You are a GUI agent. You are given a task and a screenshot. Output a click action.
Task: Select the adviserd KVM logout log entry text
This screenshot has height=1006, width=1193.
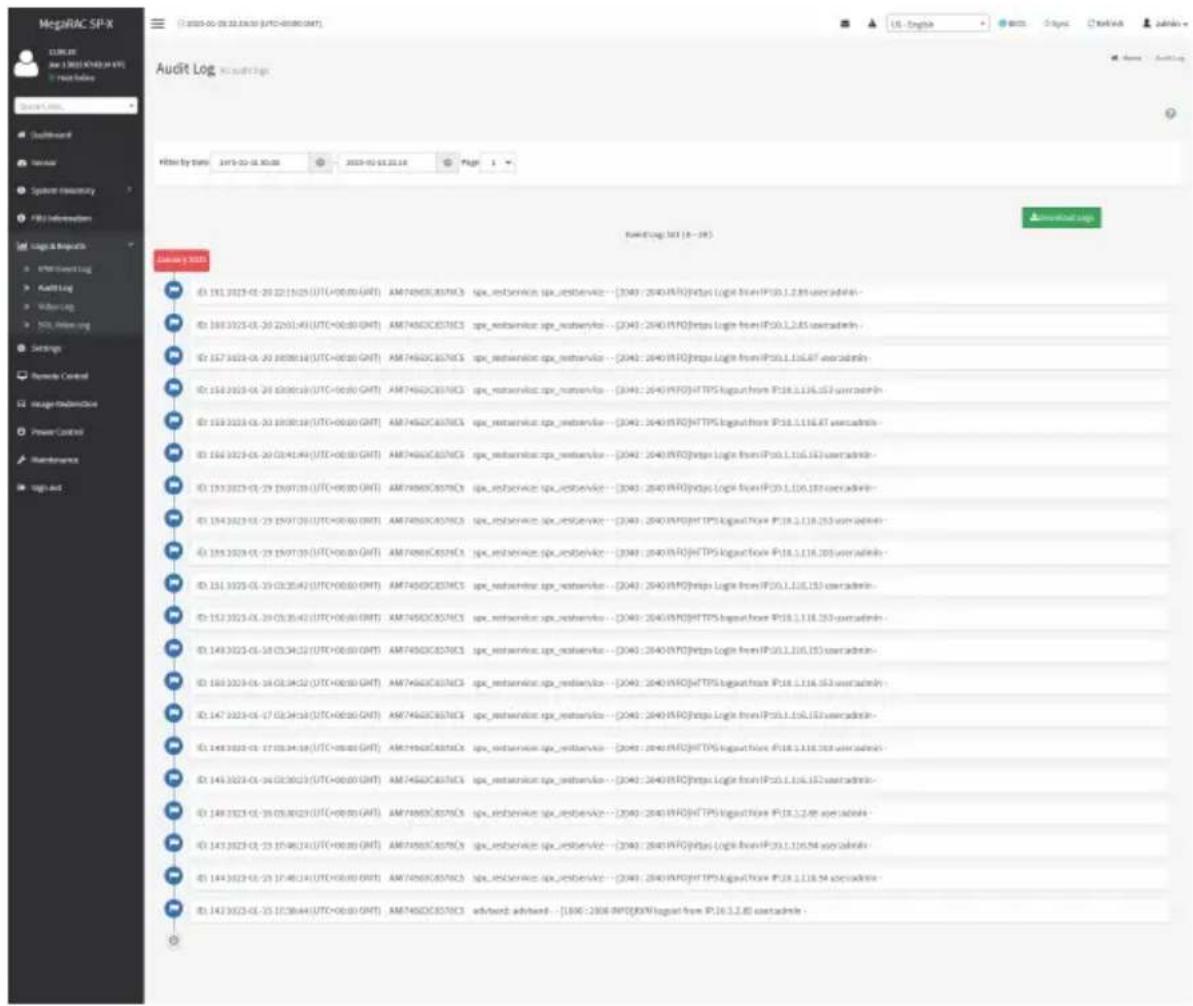501,910
